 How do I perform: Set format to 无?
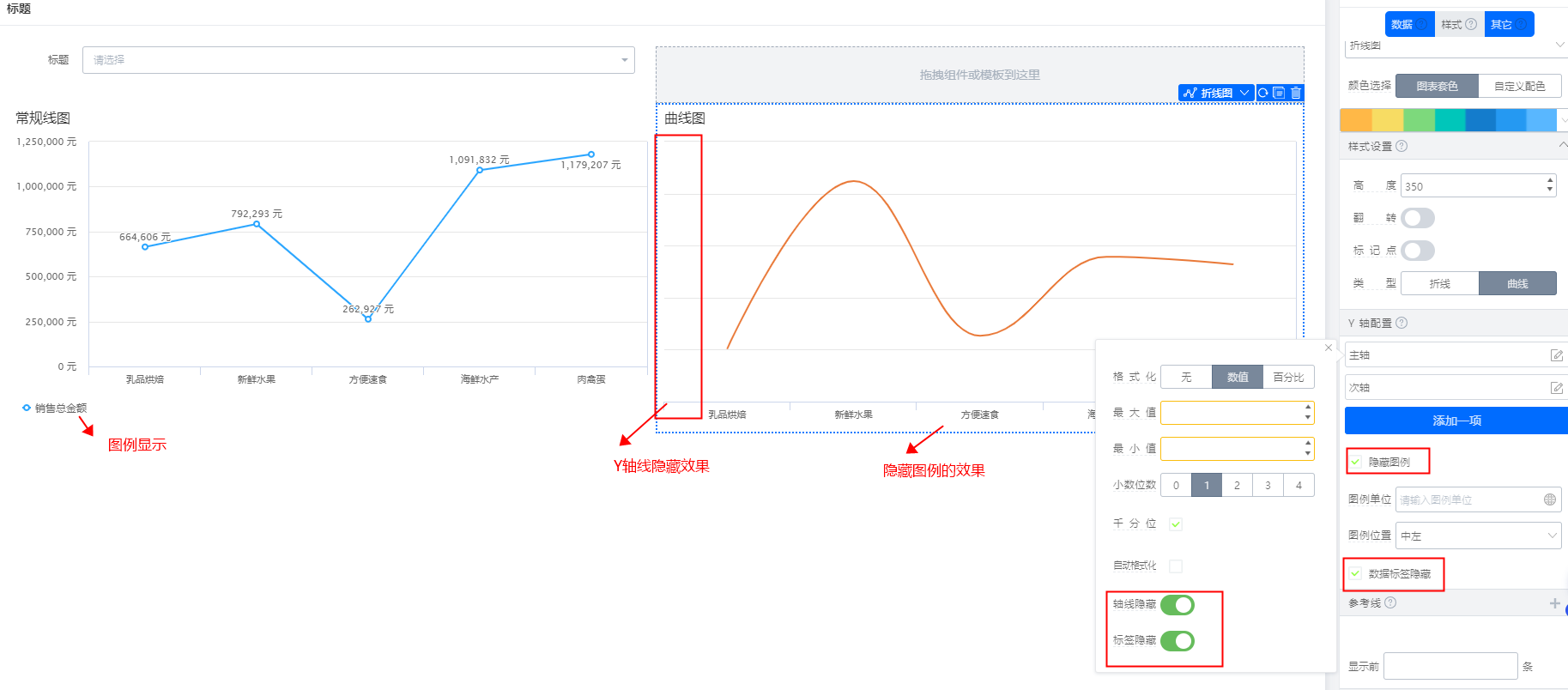coord(1186,377)
